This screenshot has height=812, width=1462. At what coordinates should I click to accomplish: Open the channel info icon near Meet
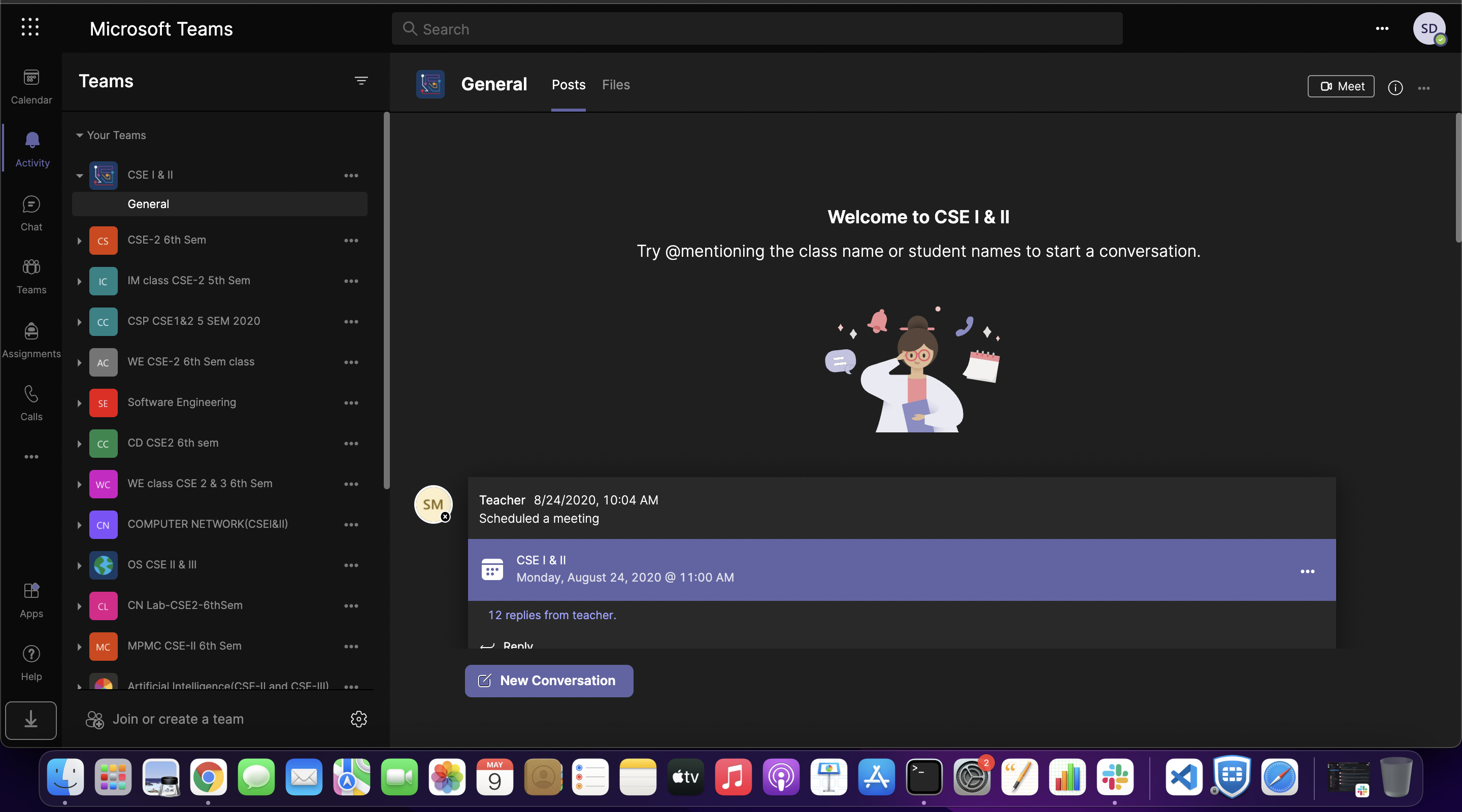click(x=1395, y=87)
